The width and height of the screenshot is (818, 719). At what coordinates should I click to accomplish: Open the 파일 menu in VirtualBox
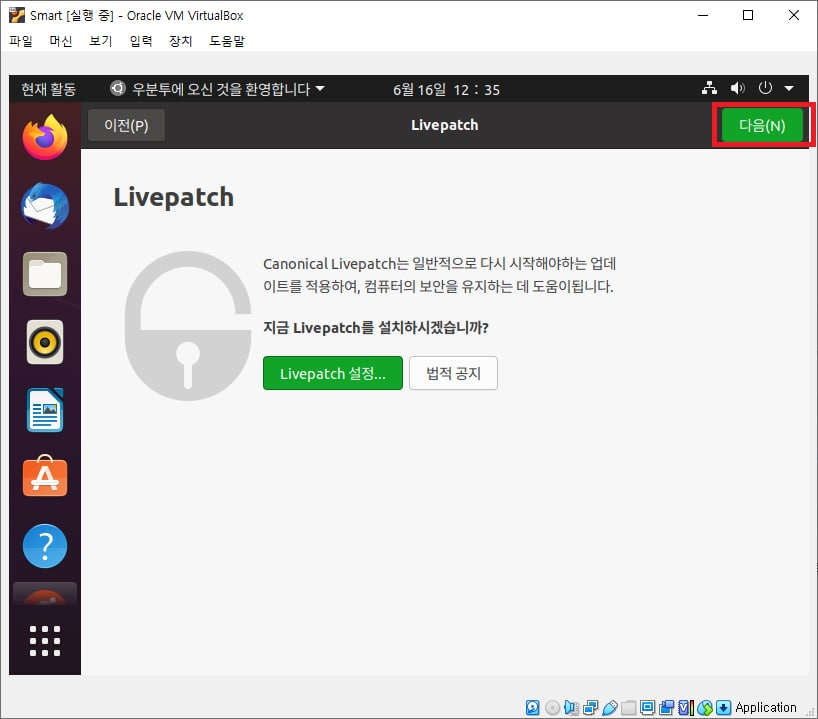(x=21, y=41)
